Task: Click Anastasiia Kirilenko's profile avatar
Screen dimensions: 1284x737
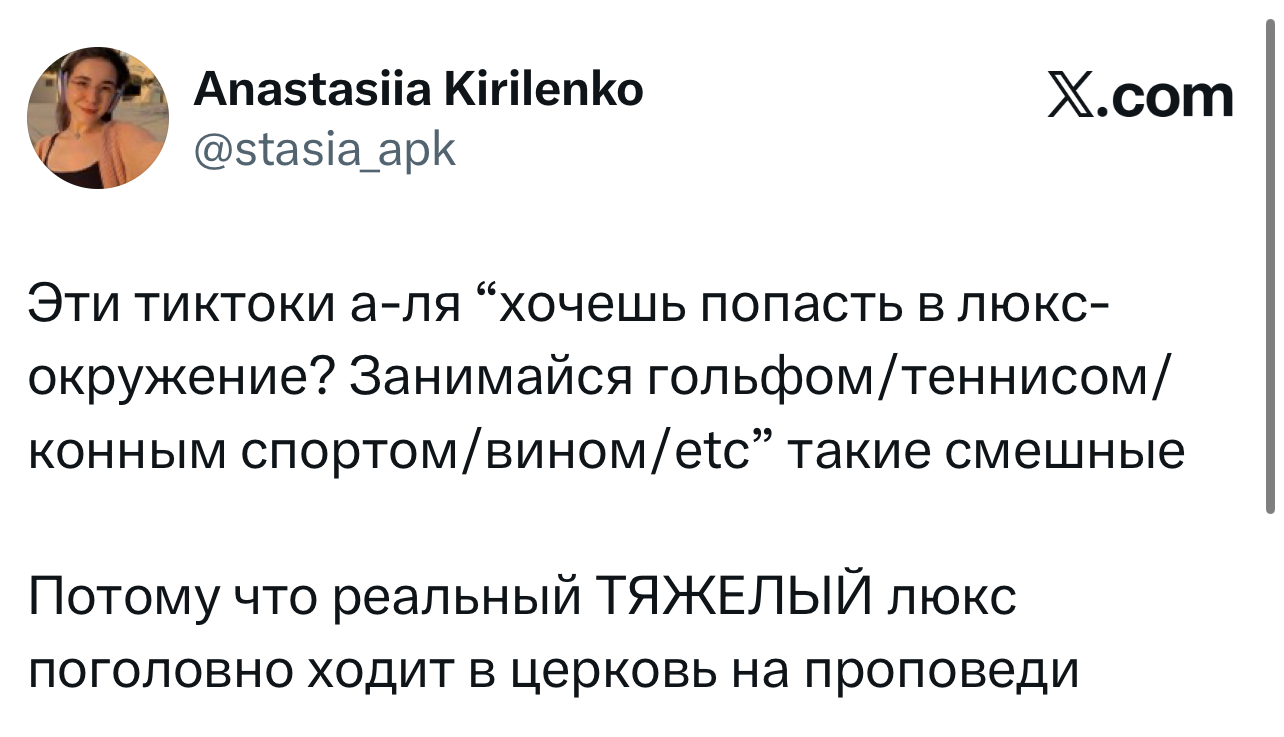Action: (x=98, y=118)
